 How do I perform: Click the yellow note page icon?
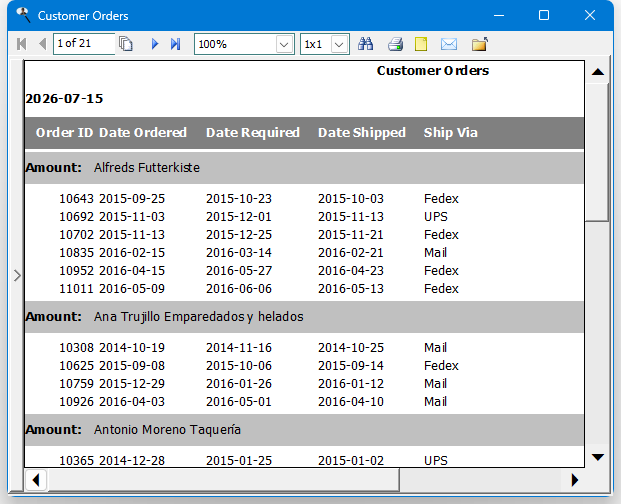[x=421, y=44]
